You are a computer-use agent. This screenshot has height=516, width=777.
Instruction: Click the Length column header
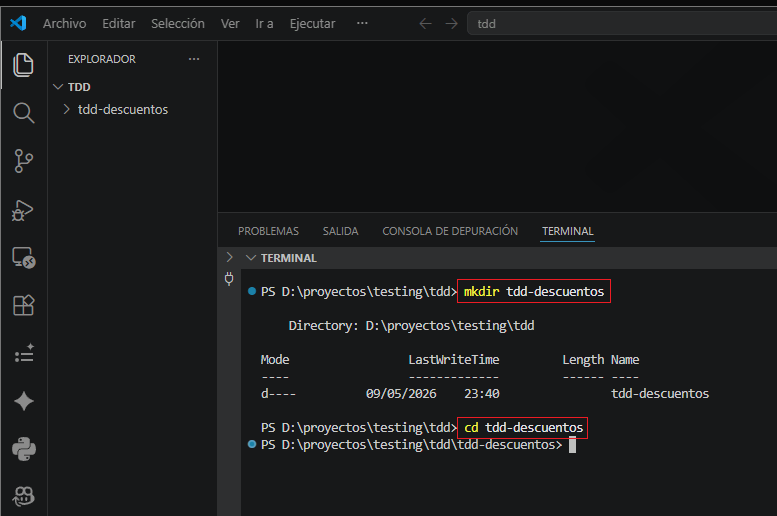(583, 359)
